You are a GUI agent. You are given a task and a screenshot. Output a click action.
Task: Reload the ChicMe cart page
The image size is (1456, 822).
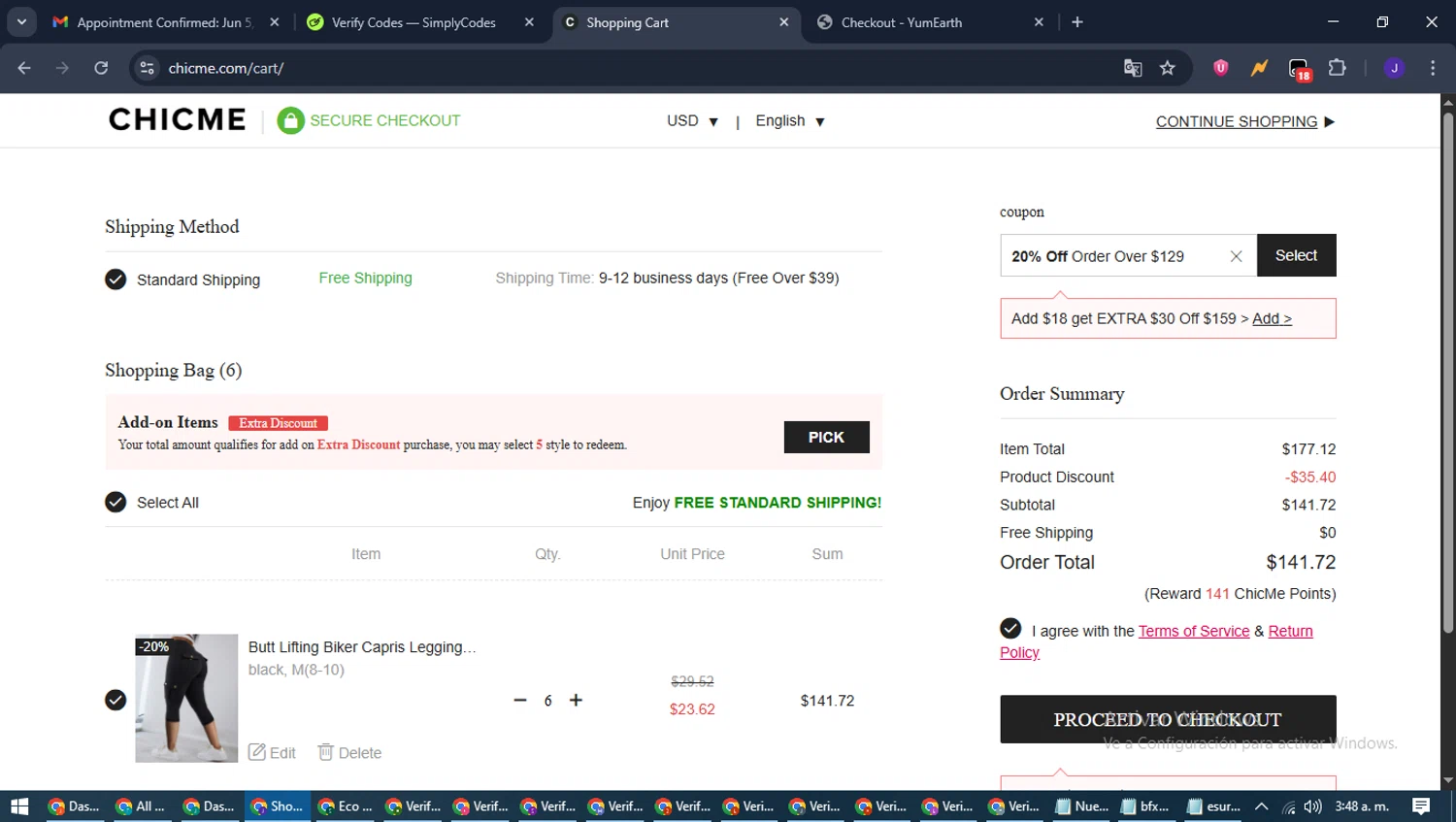[101, 68]
